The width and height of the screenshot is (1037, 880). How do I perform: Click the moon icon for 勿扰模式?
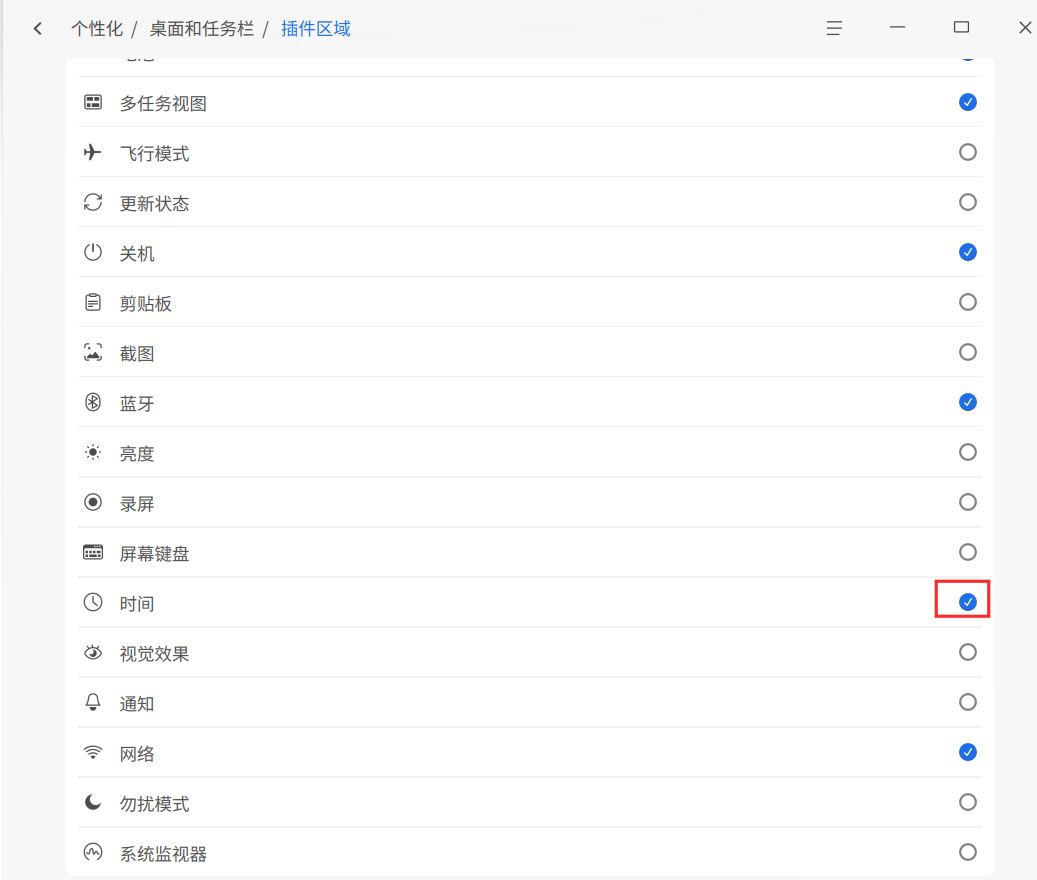tap(93, 803)
